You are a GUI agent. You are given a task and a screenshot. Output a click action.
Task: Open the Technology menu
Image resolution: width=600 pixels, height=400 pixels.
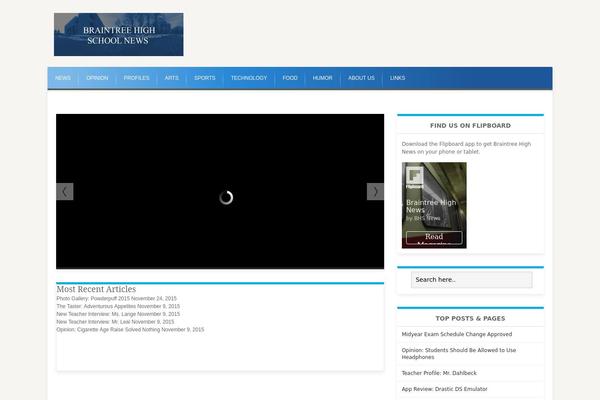249,78
